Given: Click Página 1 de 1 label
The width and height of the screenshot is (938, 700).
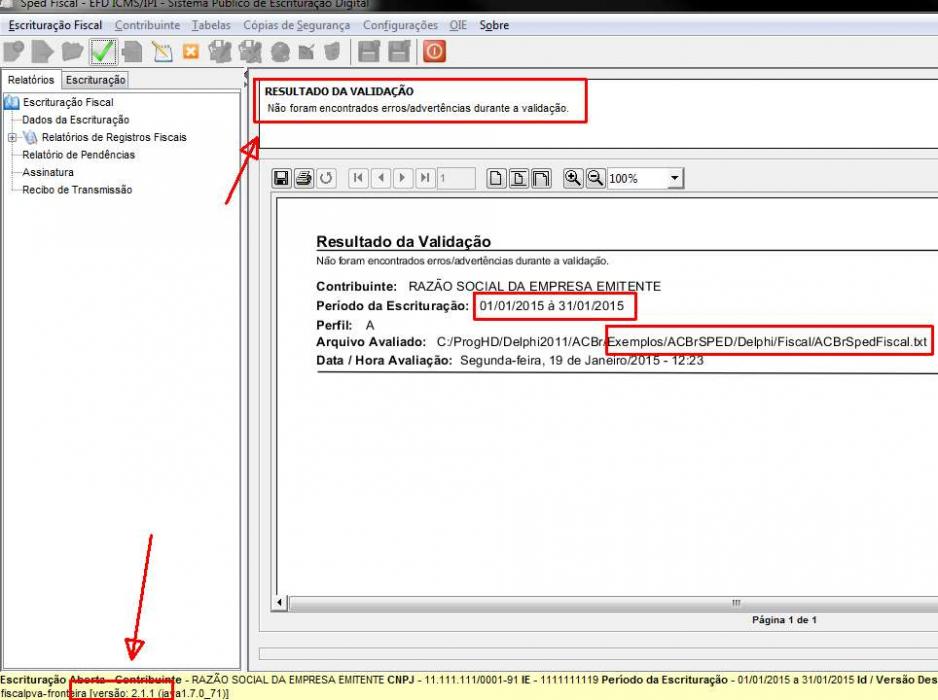Looking at the screenshot, I should point(784,620).
